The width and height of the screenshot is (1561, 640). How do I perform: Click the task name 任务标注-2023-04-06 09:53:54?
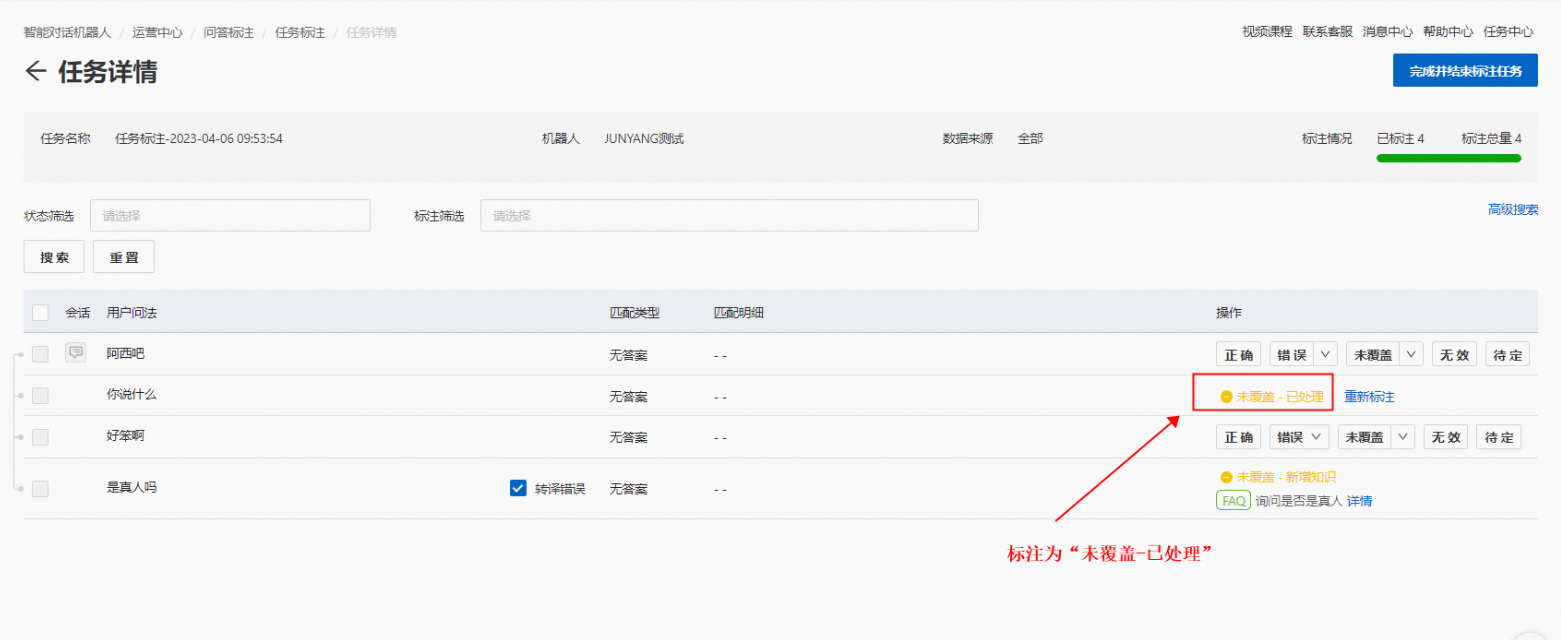click(x=199, y=138)
